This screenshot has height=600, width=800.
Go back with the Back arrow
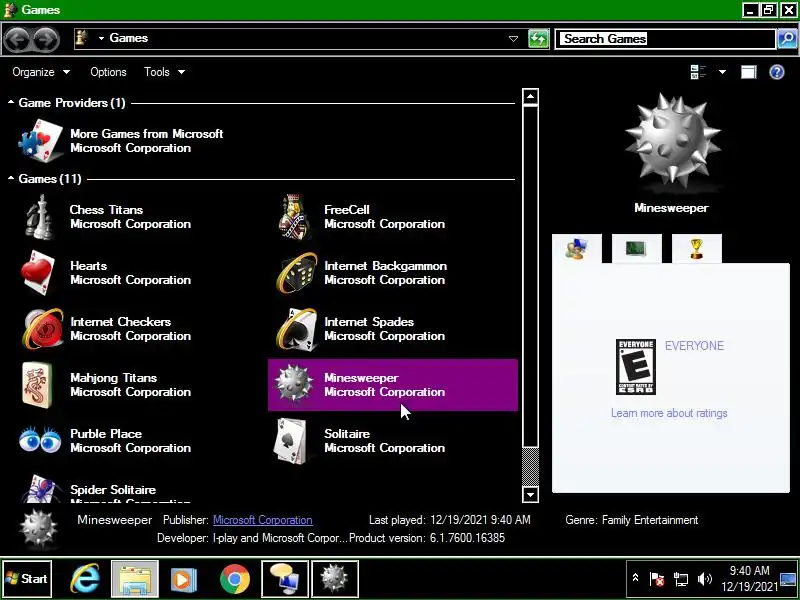coord(17,39)
